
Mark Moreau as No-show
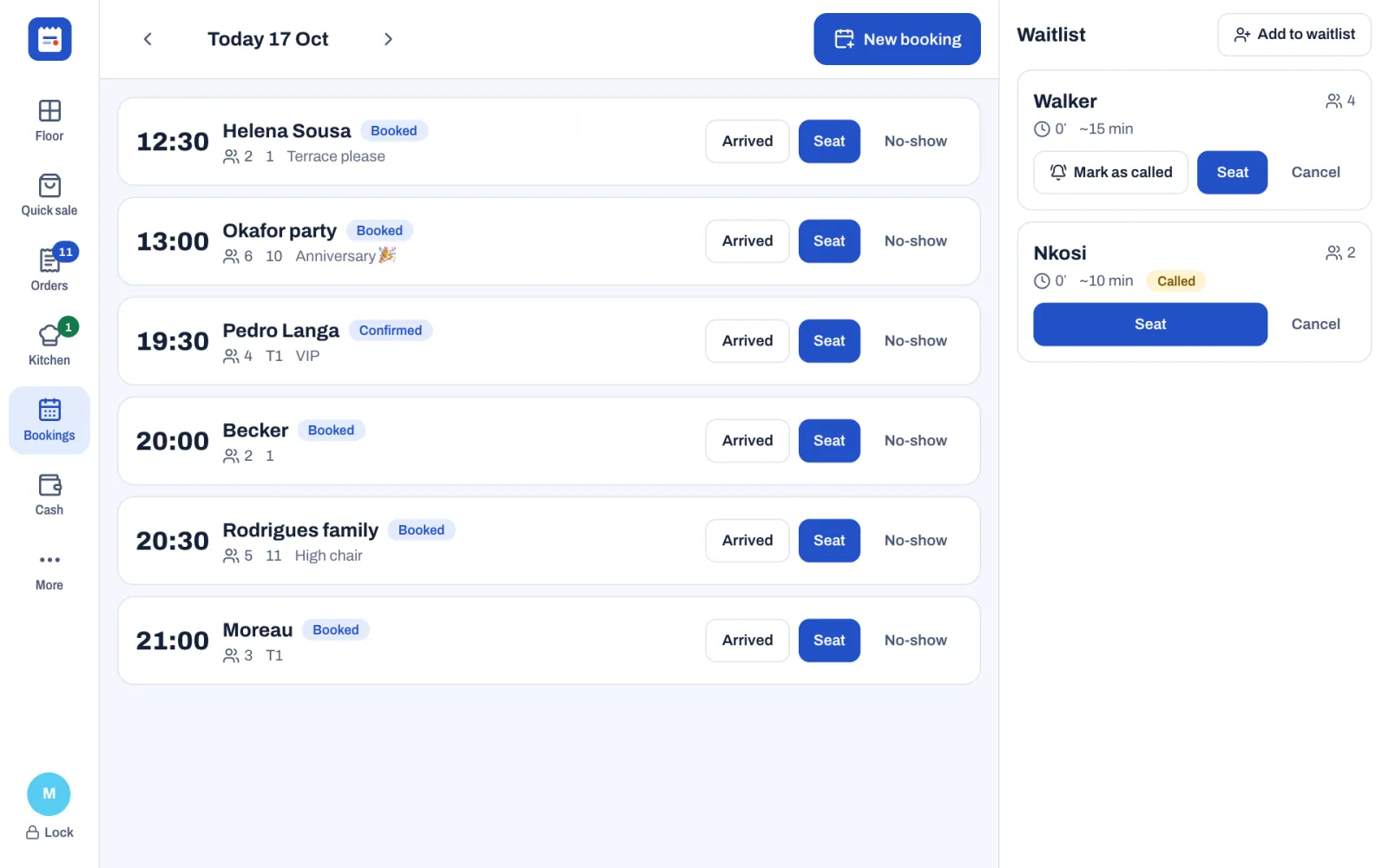click(x=915, y=641)
